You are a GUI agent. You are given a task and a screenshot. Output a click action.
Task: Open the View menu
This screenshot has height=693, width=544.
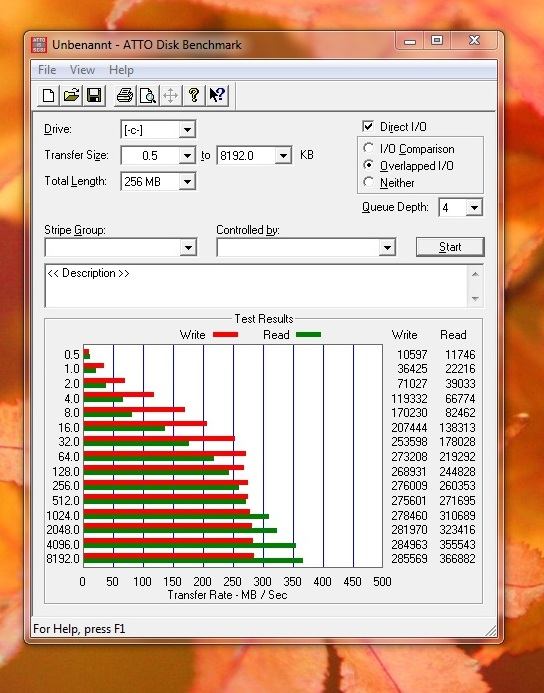point(82,70)
